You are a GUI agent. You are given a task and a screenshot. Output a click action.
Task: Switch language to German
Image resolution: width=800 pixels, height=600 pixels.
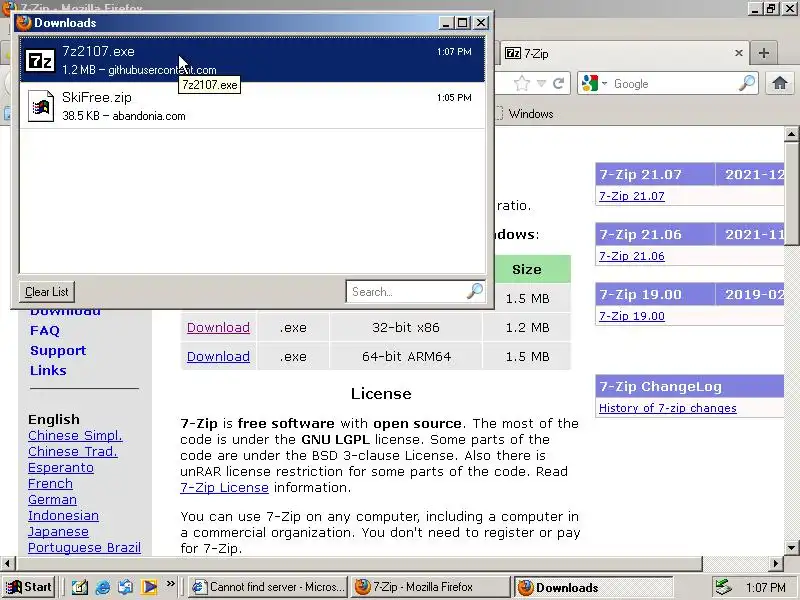(52, 499)
